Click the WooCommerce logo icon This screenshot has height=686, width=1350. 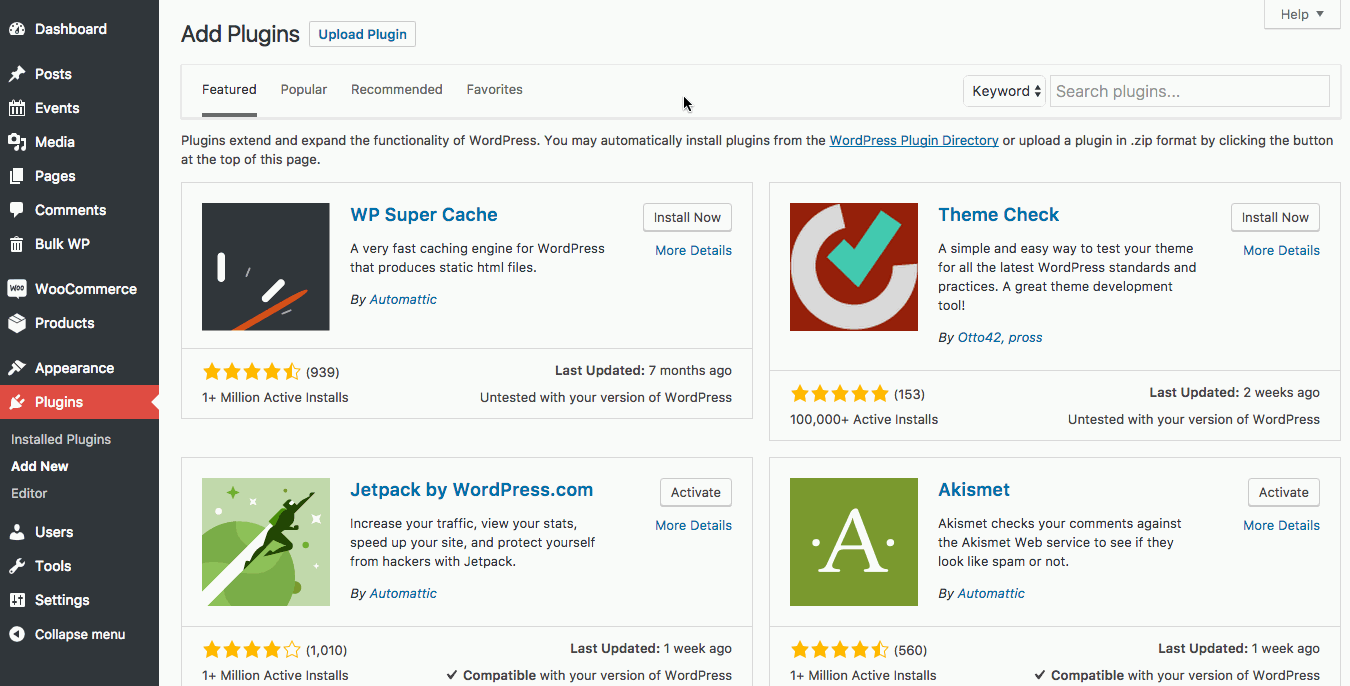pos(17,289)
